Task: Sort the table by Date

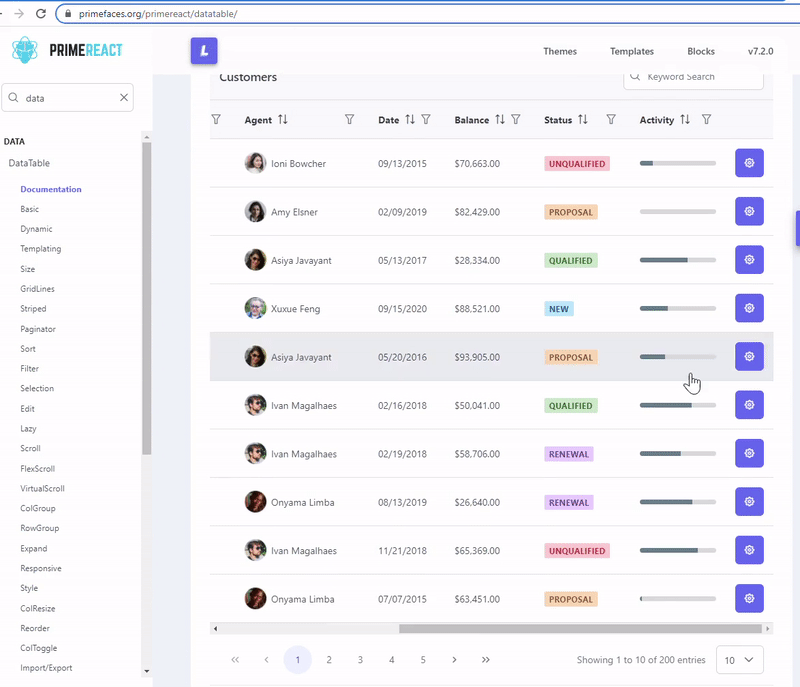Action: coord(410,119)
